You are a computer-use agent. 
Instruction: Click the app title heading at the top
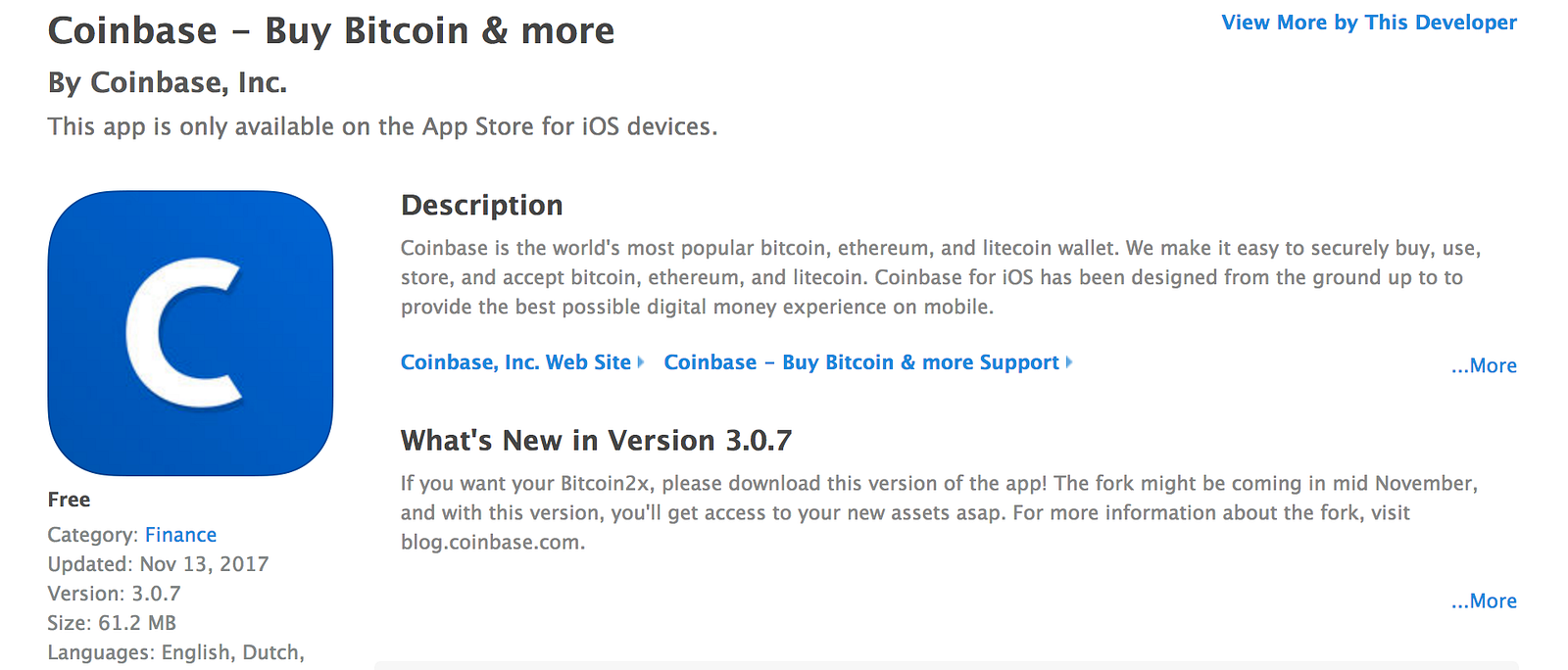pos(331,31)
